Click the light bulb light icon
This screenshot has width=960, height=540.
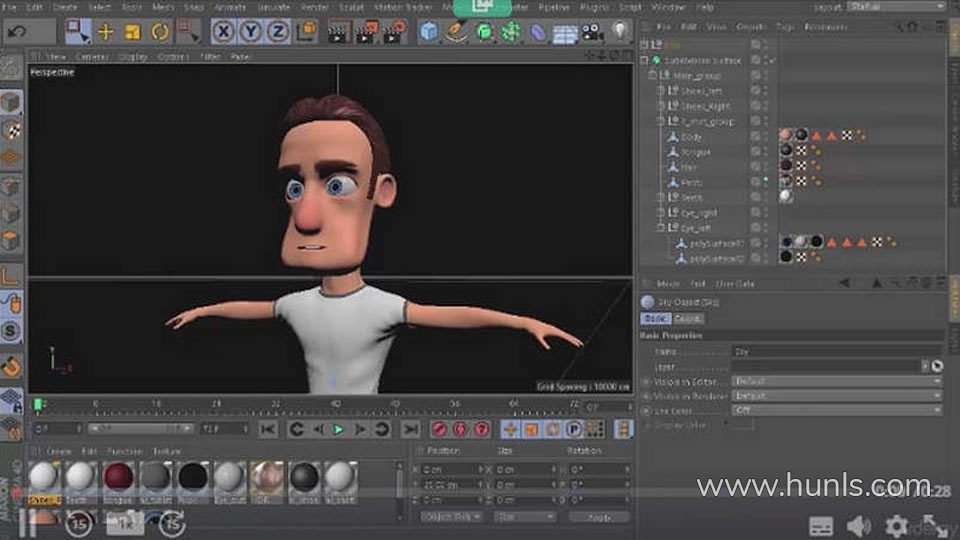point(620,31)
